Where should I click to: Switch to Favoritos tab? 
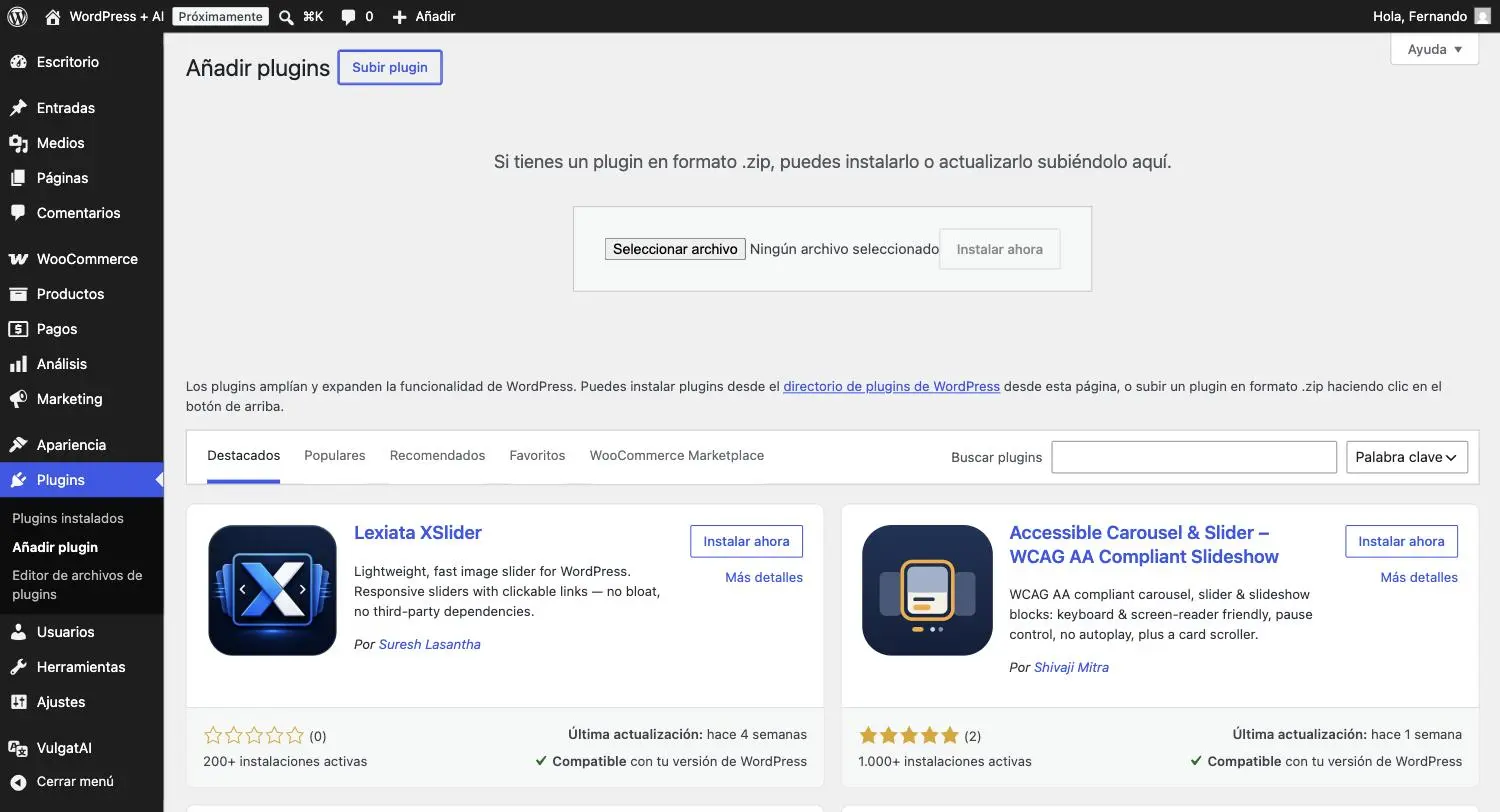click(537, 456)
